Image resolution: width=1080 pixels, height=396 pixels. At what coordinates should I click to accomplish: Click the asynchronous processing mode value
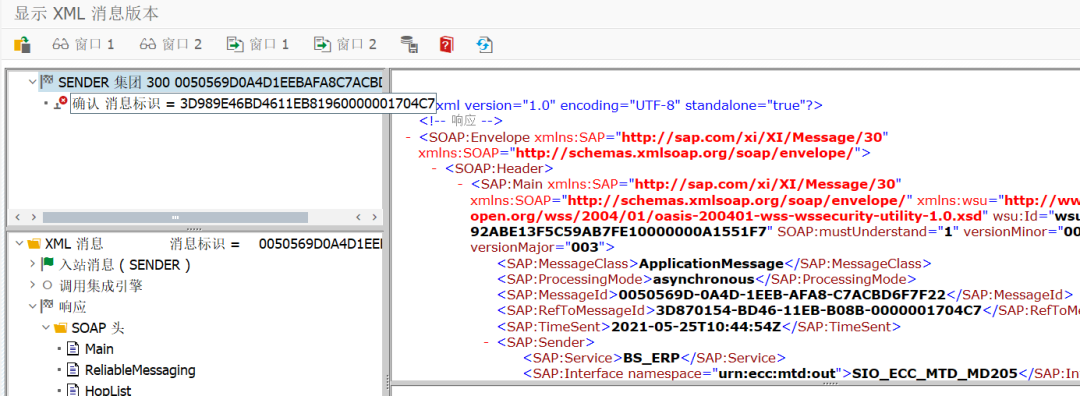703,280
